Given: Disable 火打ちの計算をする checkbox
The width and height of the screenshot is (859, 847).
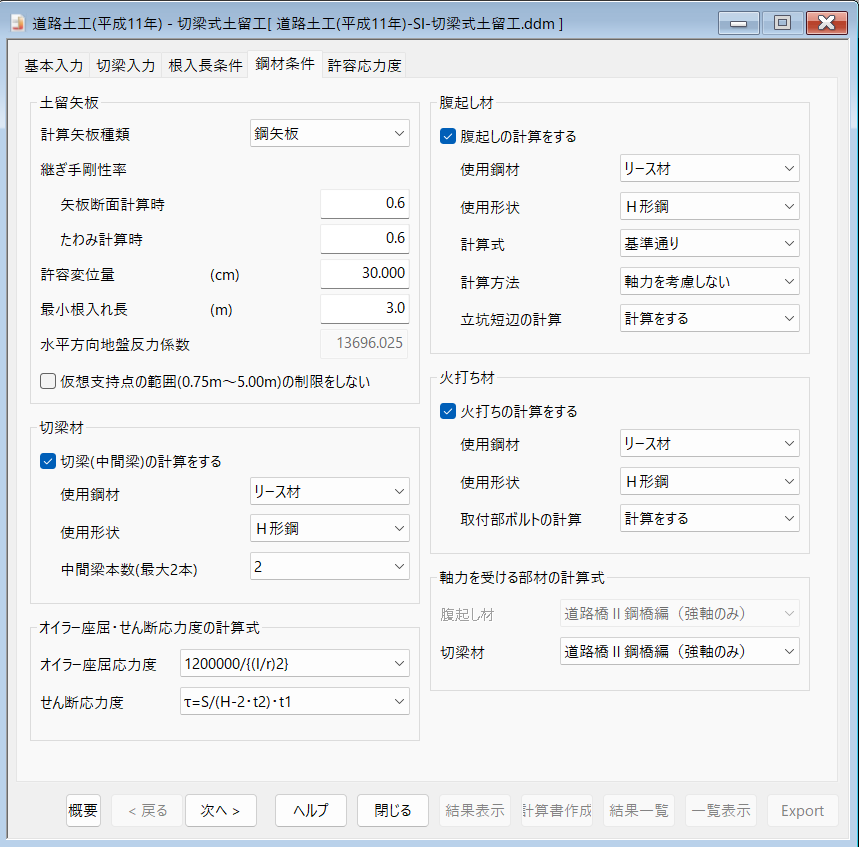Looking at the screenshot, I should pos(448,411).
